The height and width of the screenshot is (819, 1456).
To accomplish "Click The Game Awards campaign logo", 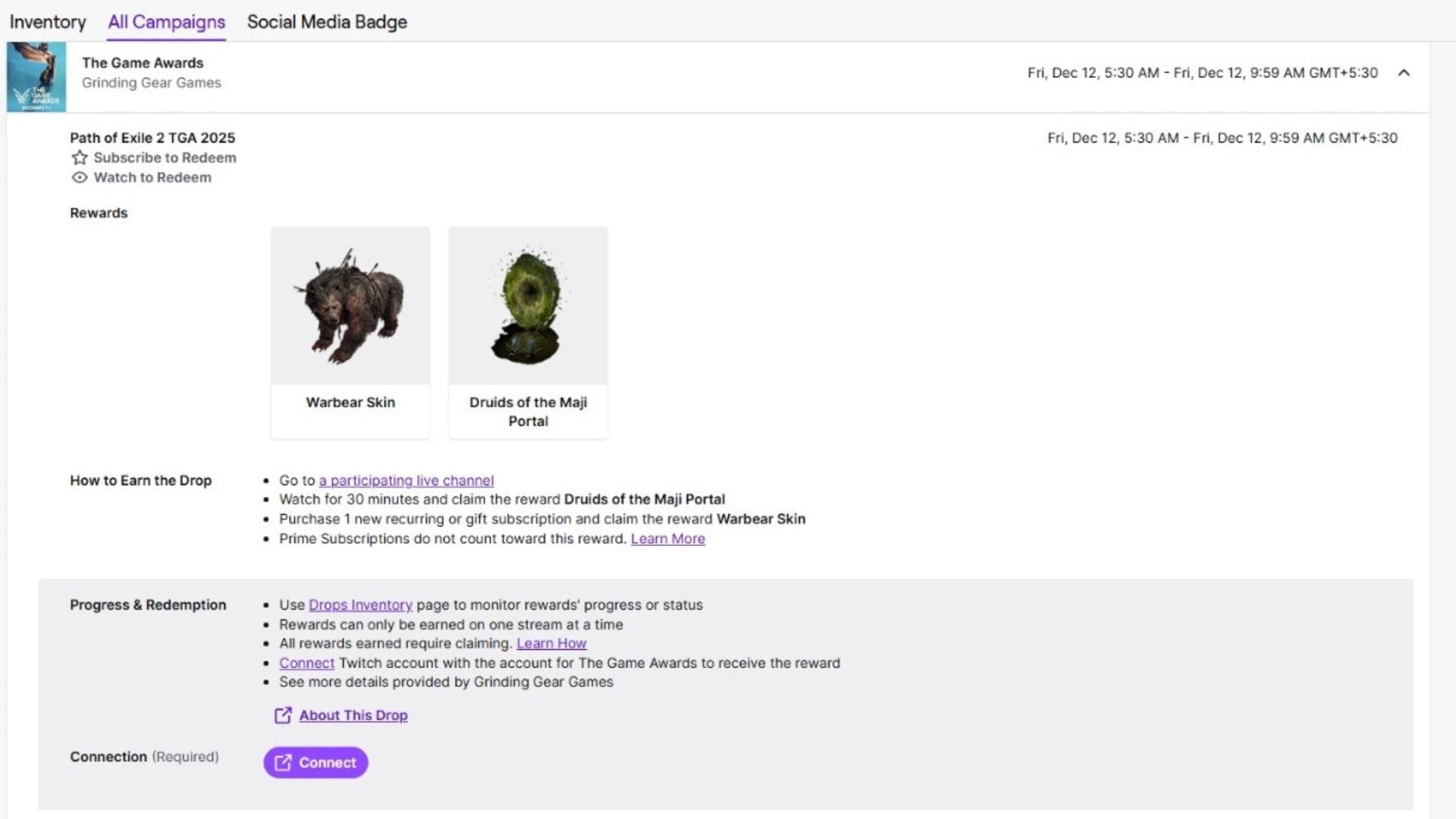I will tap(38, 76).
